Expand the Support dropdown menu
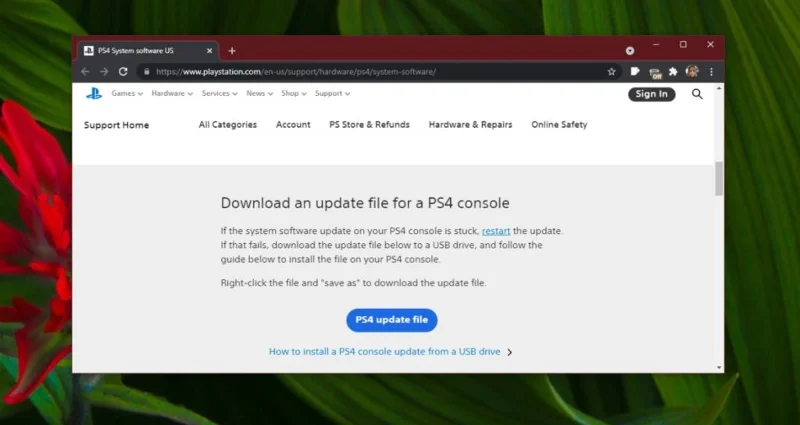 point(333,93)
